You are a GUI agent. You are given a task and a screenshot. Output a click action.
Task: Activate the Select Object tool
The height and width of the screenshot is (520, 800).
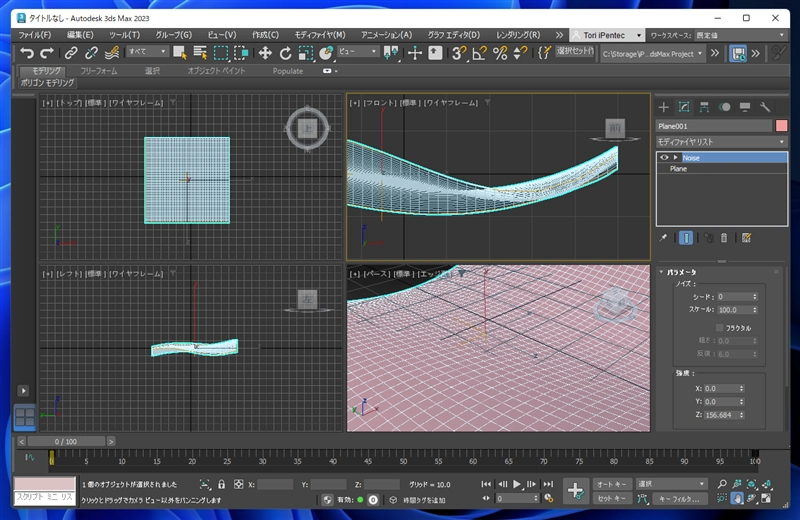click(180, 53)
